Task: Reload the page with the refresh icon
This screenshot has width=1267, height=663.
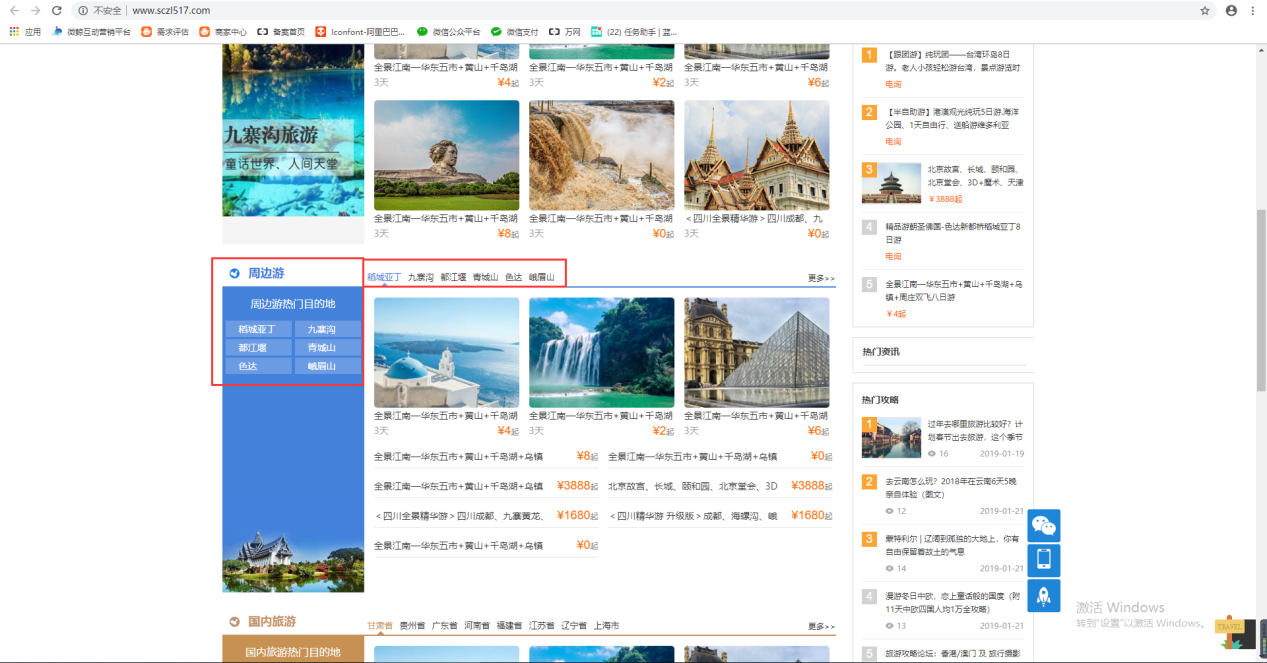Action: click(x=57, y=10)
